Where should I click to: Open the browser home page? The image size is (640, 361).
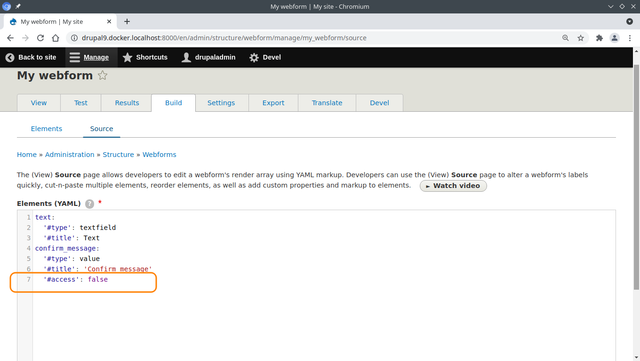(56, 38)
